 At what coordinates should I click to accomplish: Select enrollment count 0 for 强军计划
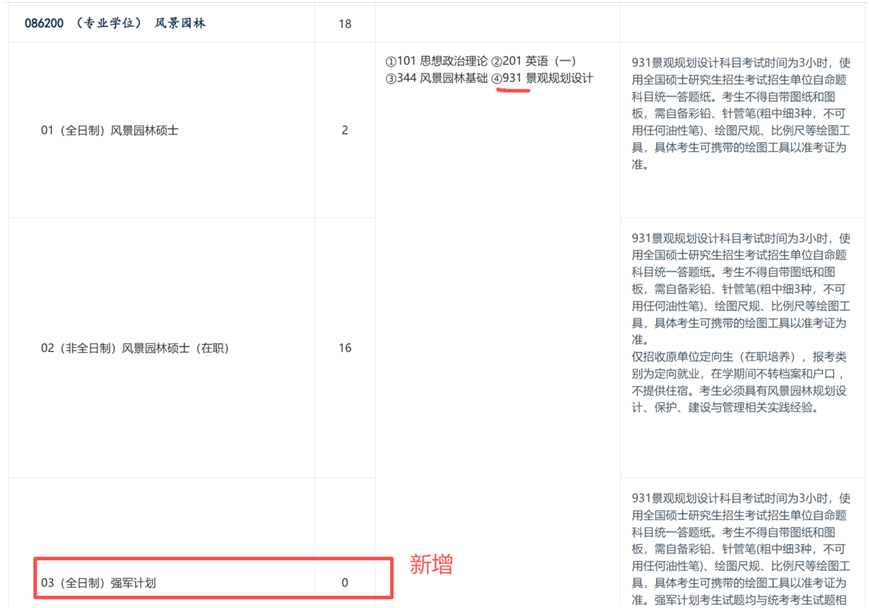click(345, 582)
